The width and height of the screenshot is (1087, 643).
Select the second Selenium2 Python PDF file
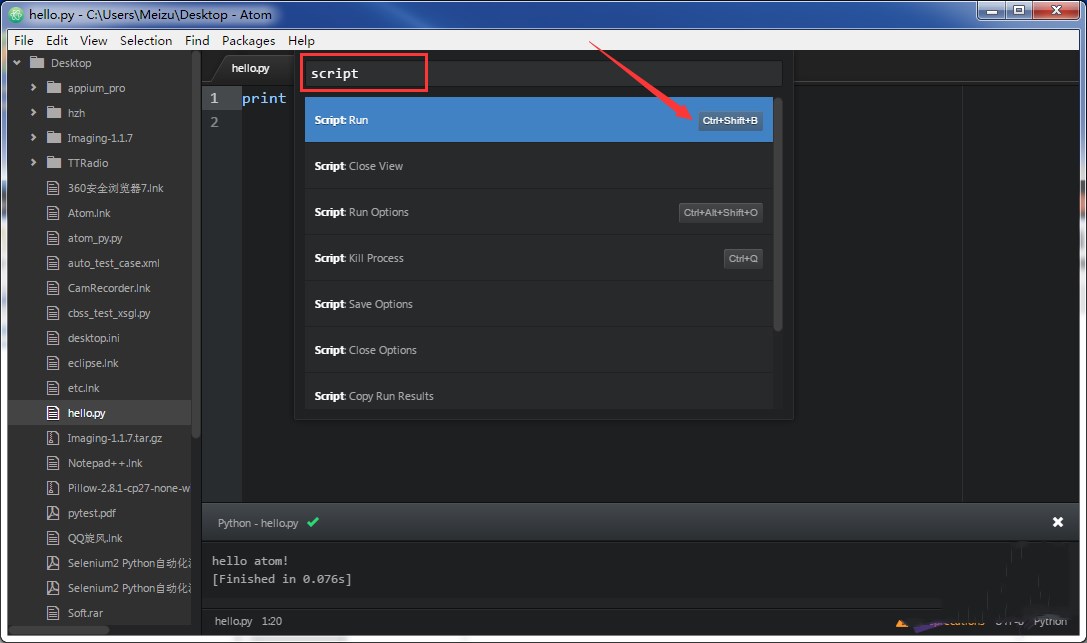point(129,588)
